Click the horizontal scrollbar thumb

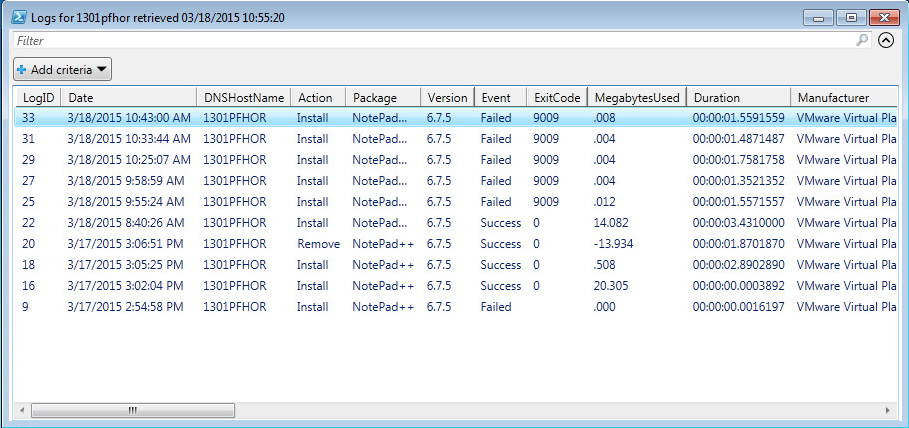point(133,411)
